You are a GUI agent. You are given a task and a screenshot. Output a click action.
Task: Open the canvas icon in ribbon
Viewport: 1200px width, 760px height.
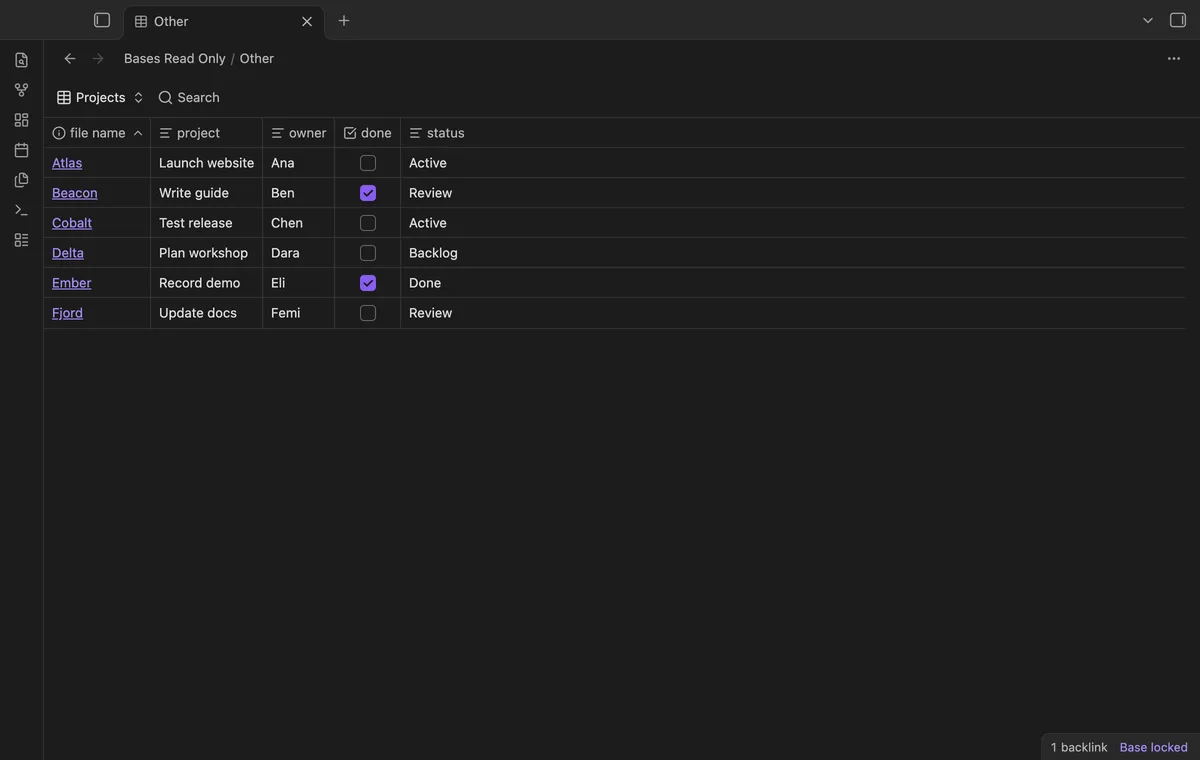[x=21, y=120]
